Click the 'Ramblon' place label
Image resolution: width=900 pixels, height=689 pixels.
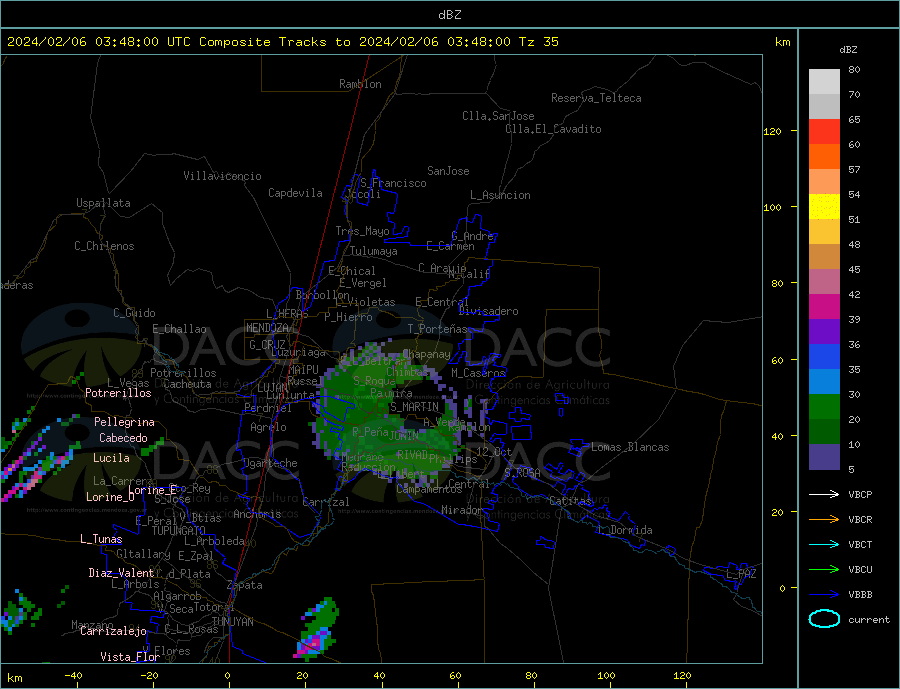(360, 84)
